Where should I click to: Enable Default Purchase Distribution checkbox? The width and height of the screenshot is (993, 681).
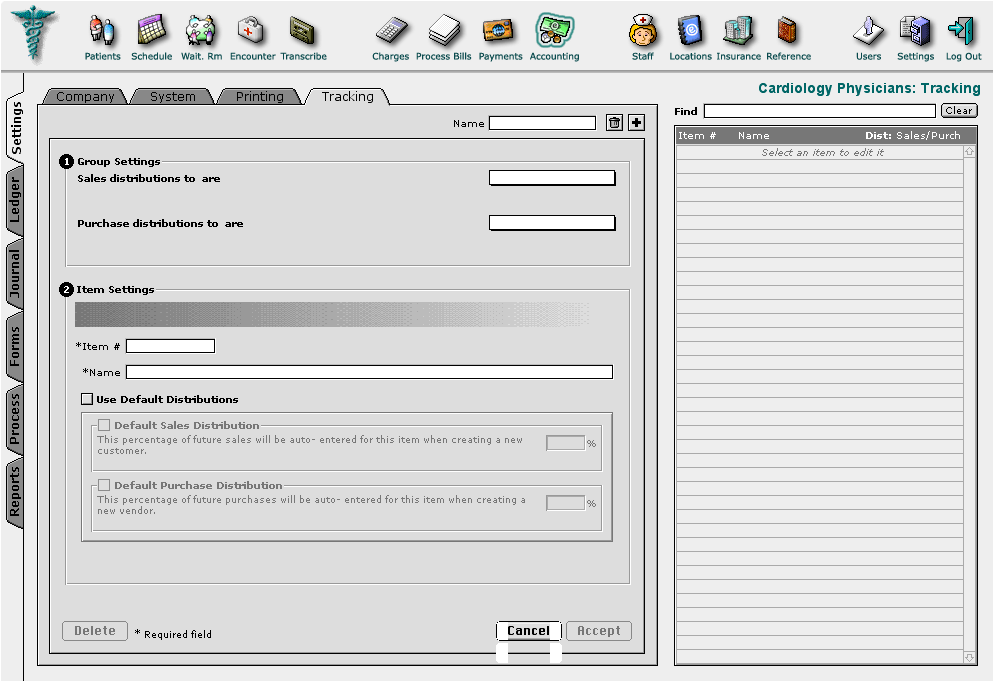104,485
